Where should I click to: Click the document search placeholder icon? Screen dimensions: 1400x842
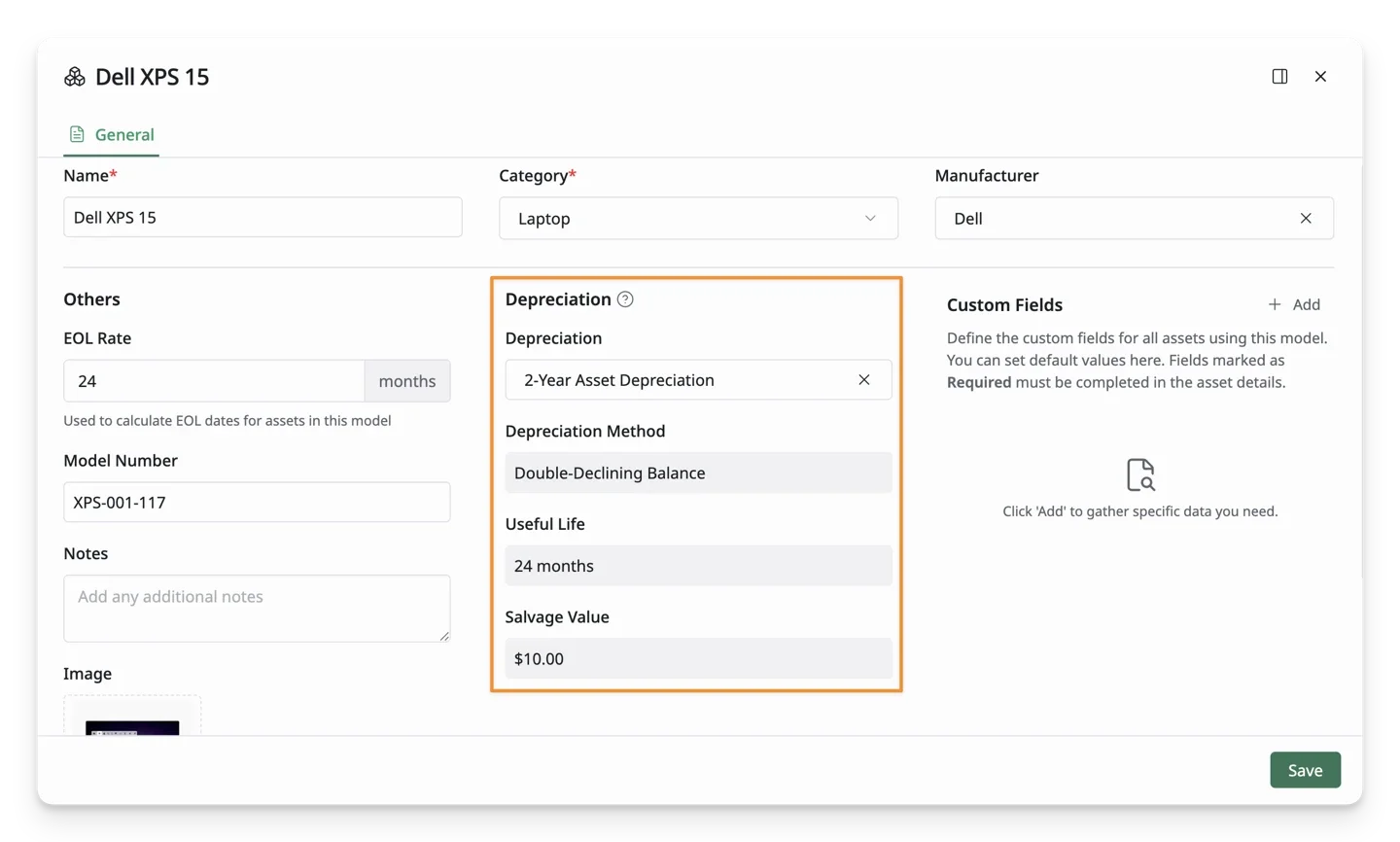[x=1140, y=474]
